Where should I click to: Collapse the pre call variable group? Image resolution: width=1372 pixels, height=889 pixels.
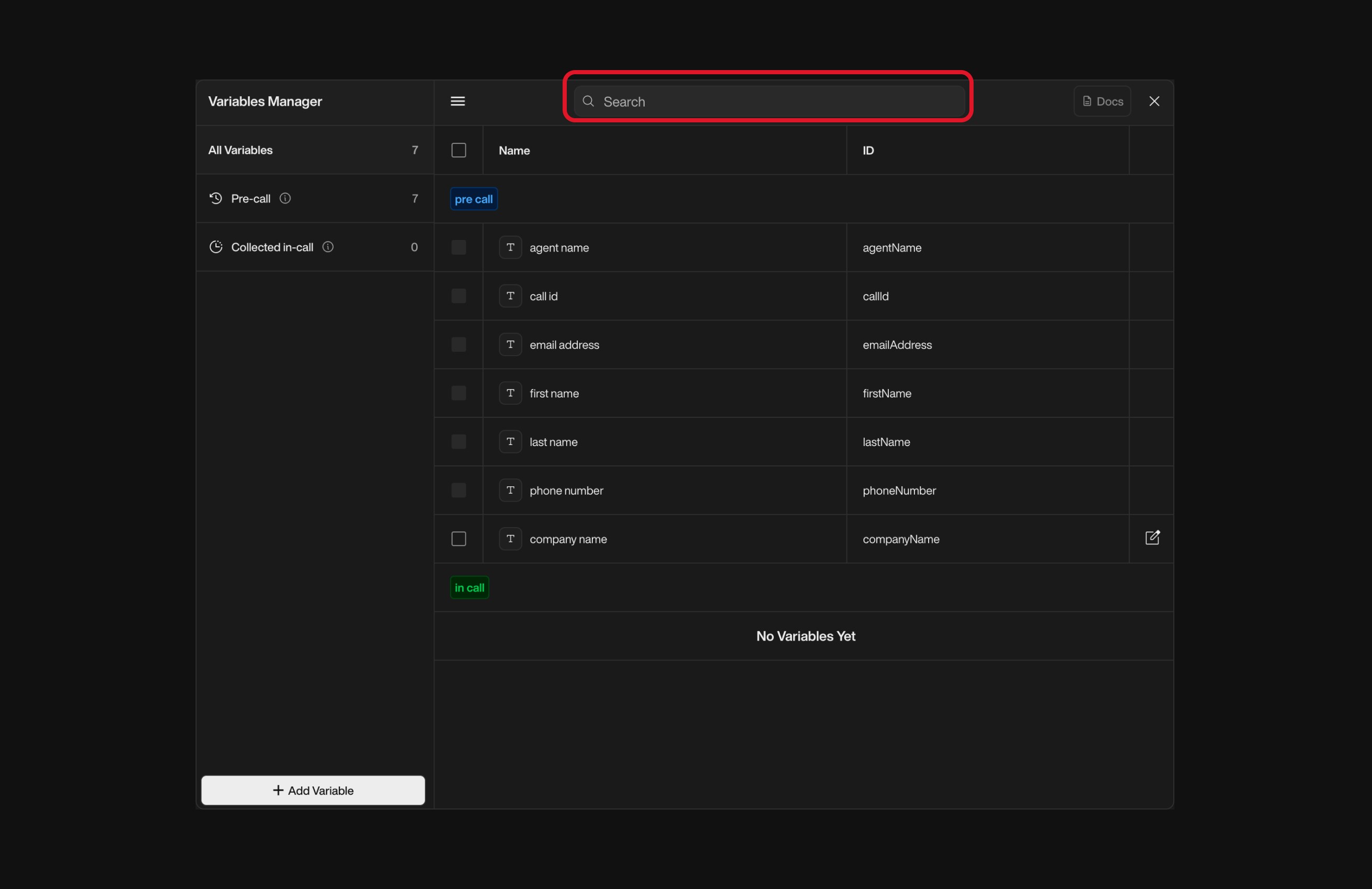coord(473,198)
